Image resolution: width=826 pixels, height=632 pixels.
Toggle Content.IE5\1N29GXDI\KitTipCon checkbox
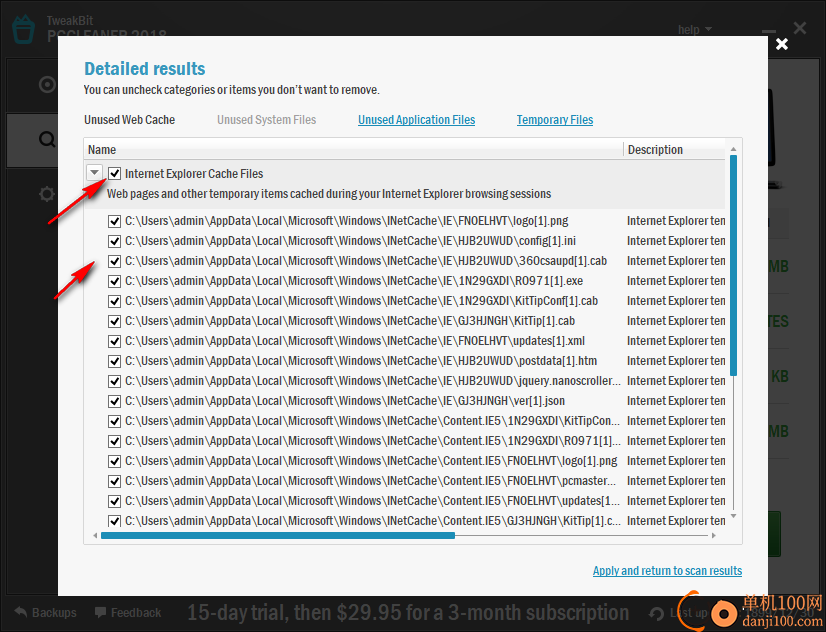tap(114, 421)
